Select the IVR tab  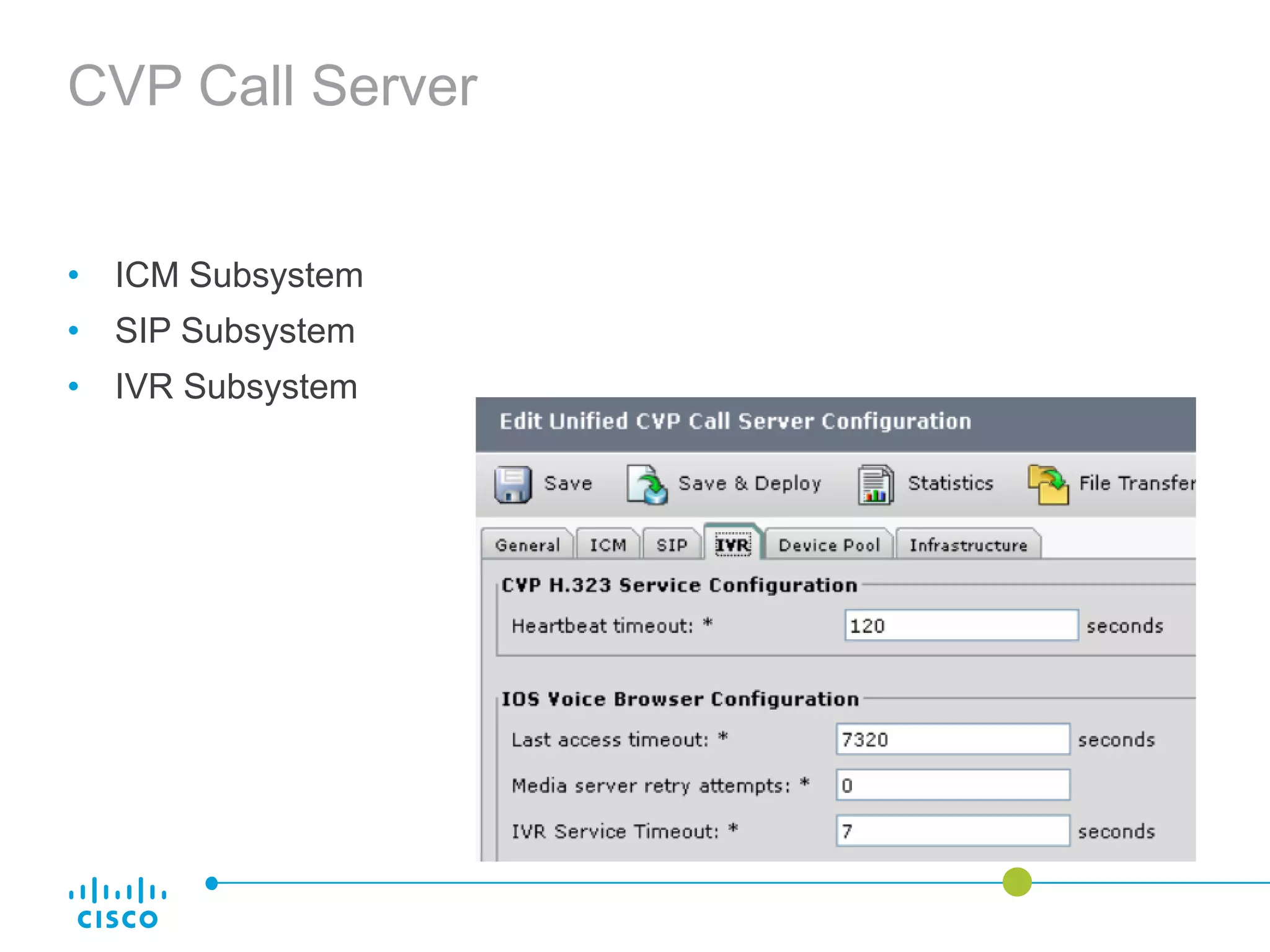(x=733, y=544)
